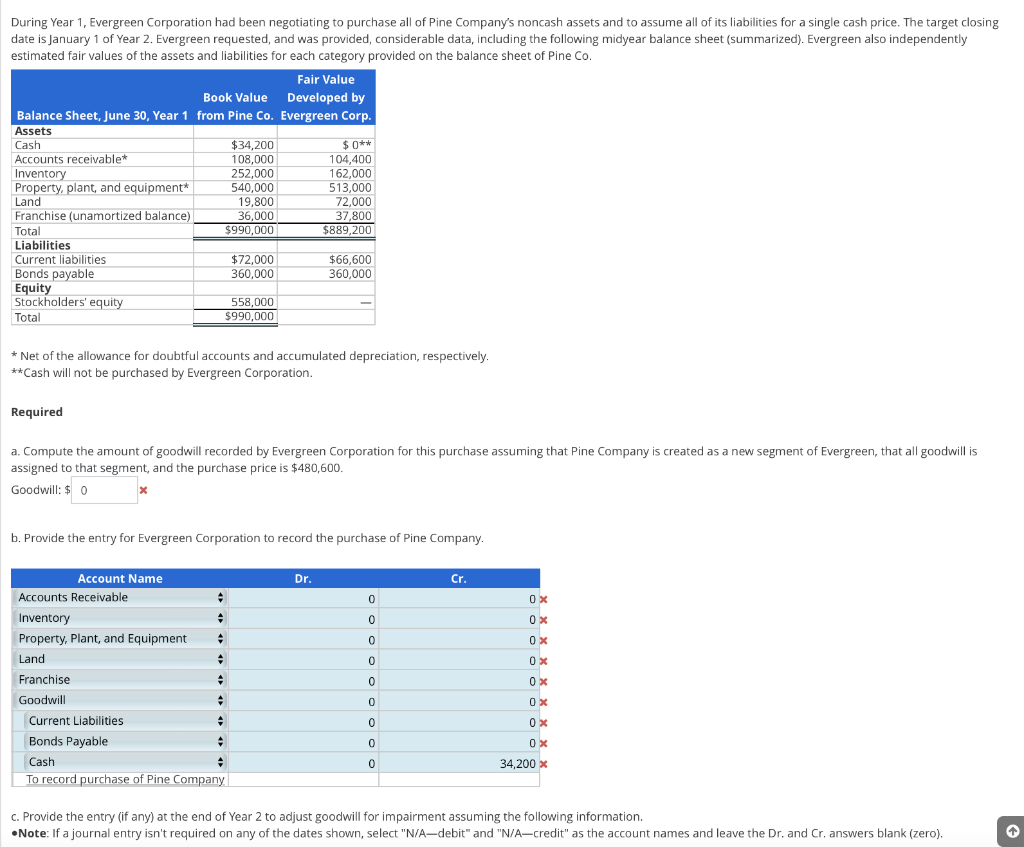Click the Goodwill amount input field

pyautogui.click(x=104, y=490)
